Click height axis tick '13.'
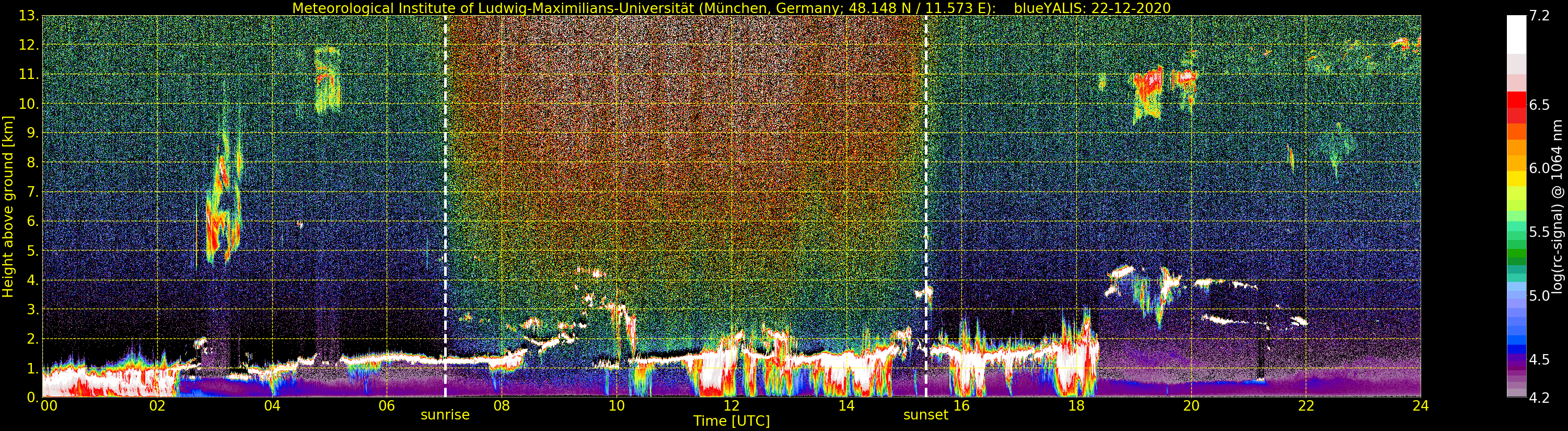This screenshot has width=1568, height=431. pyautogui.click(x=29, y=16)
